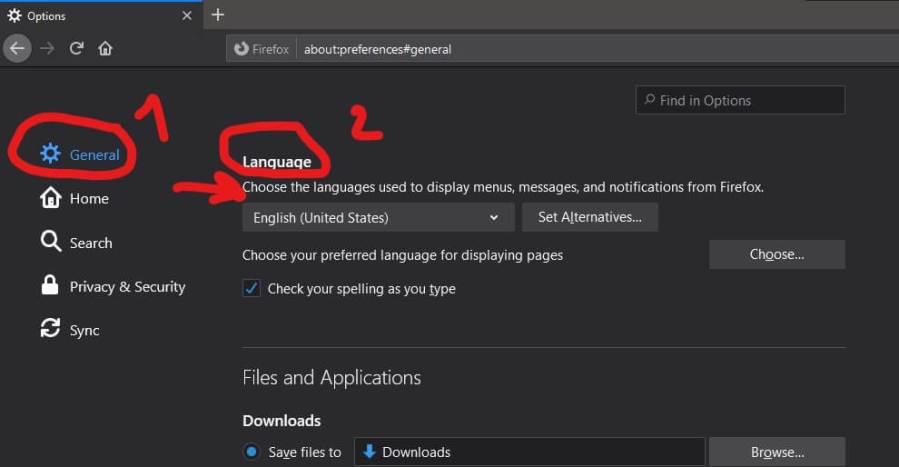Screen dimensions: 899x467
Task: Select the Save files to radio button
Action: click(x=252, y=452)
